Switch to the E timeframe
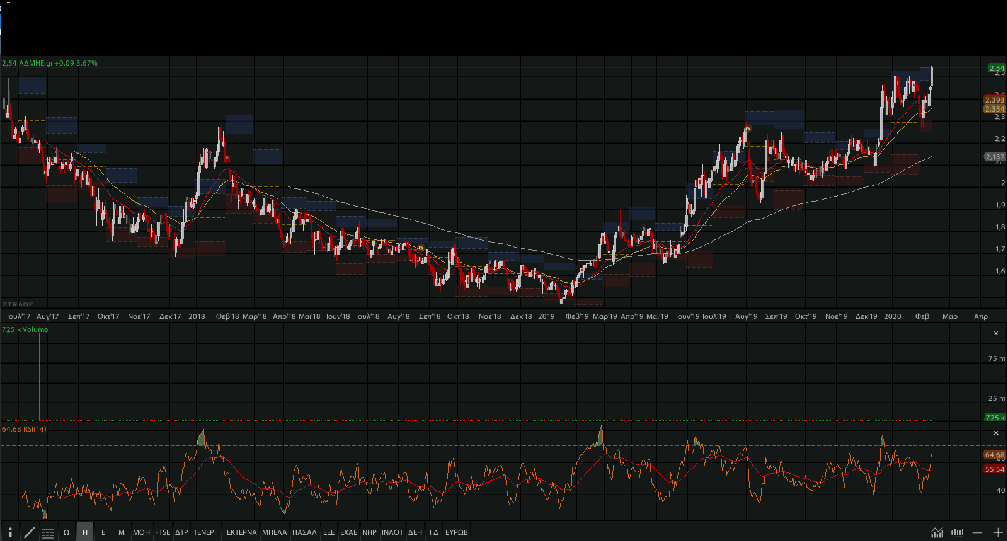The width and height of the screenshot is (1007, 541). click(103, 532)
